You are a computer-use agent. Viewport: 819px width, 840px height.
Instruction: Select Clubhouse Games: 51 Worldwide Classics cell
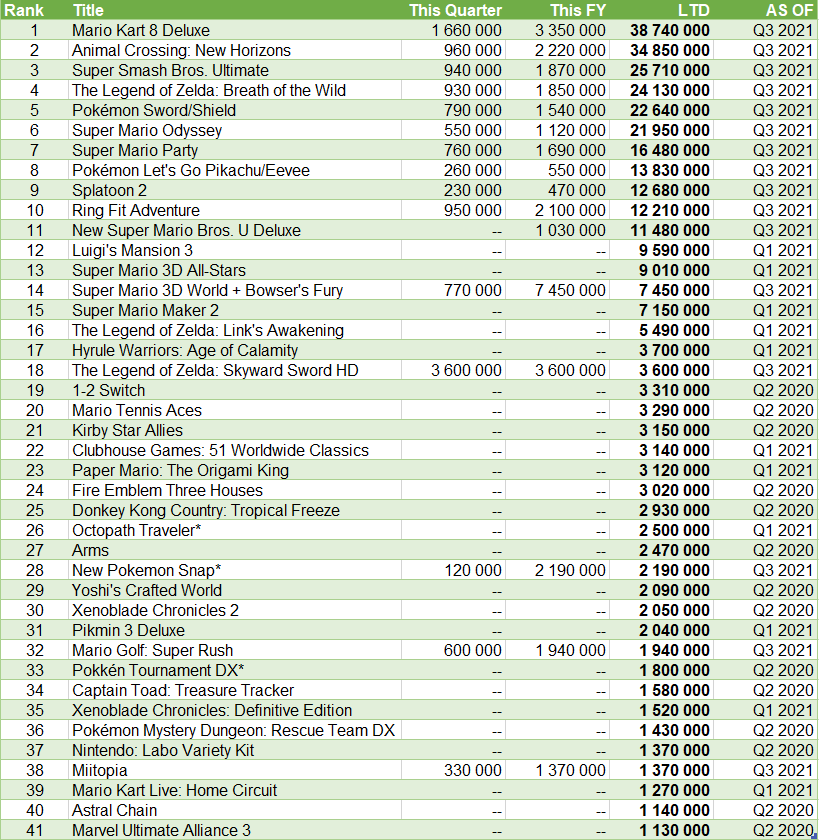[235, 450]
